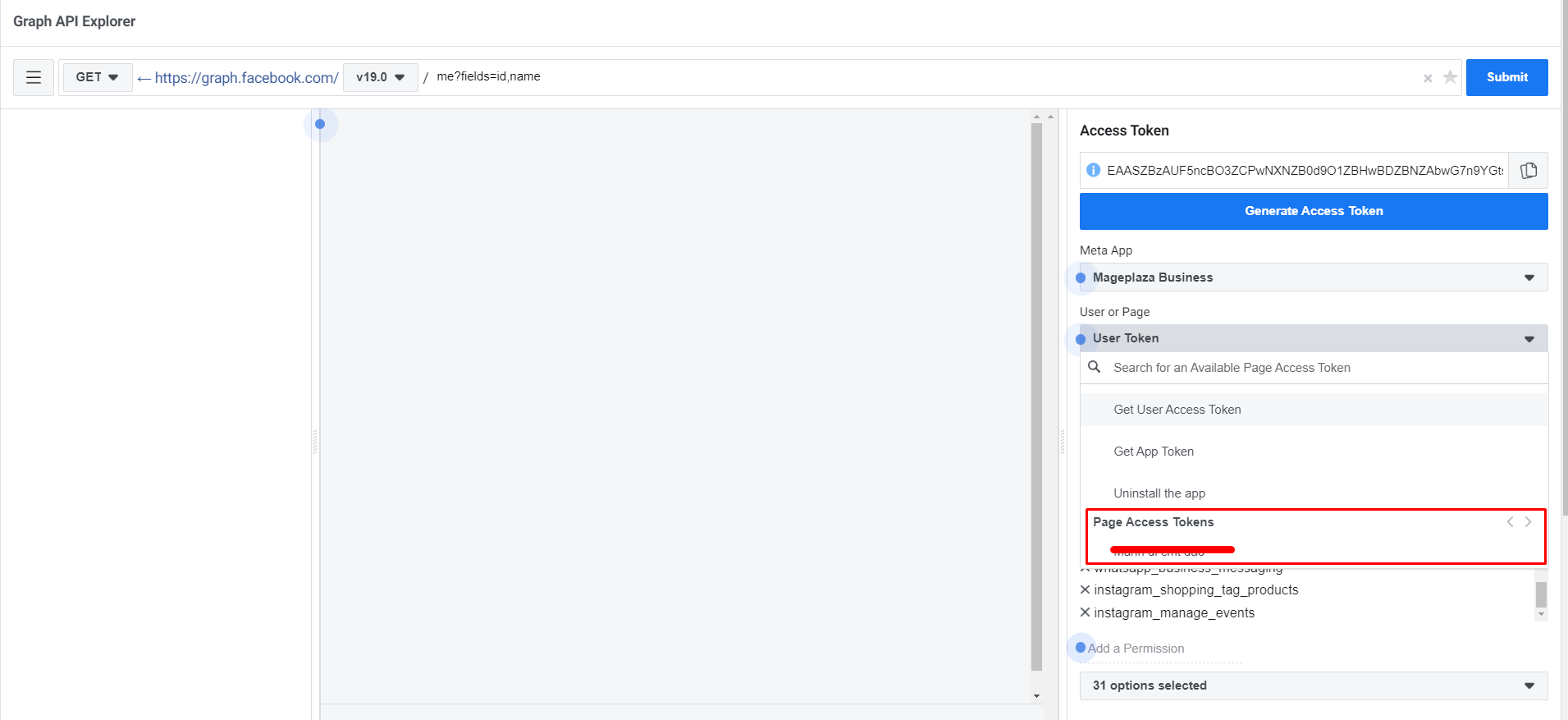Choose Uninstall the app option
1568x720 pixels.
coord(1159,493)
